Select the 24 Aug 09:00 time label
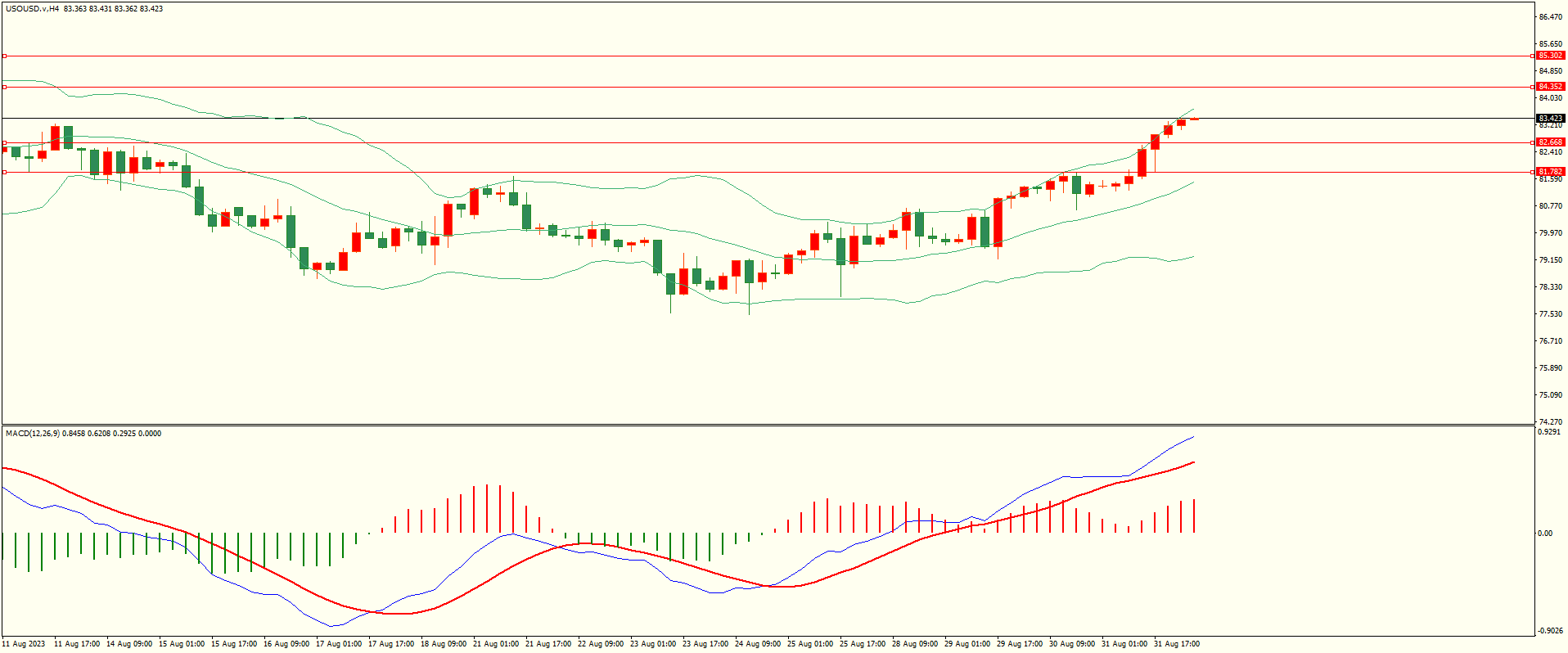Screen dimensions: 1568x653 pyautogui.click(x=757, y=644)
